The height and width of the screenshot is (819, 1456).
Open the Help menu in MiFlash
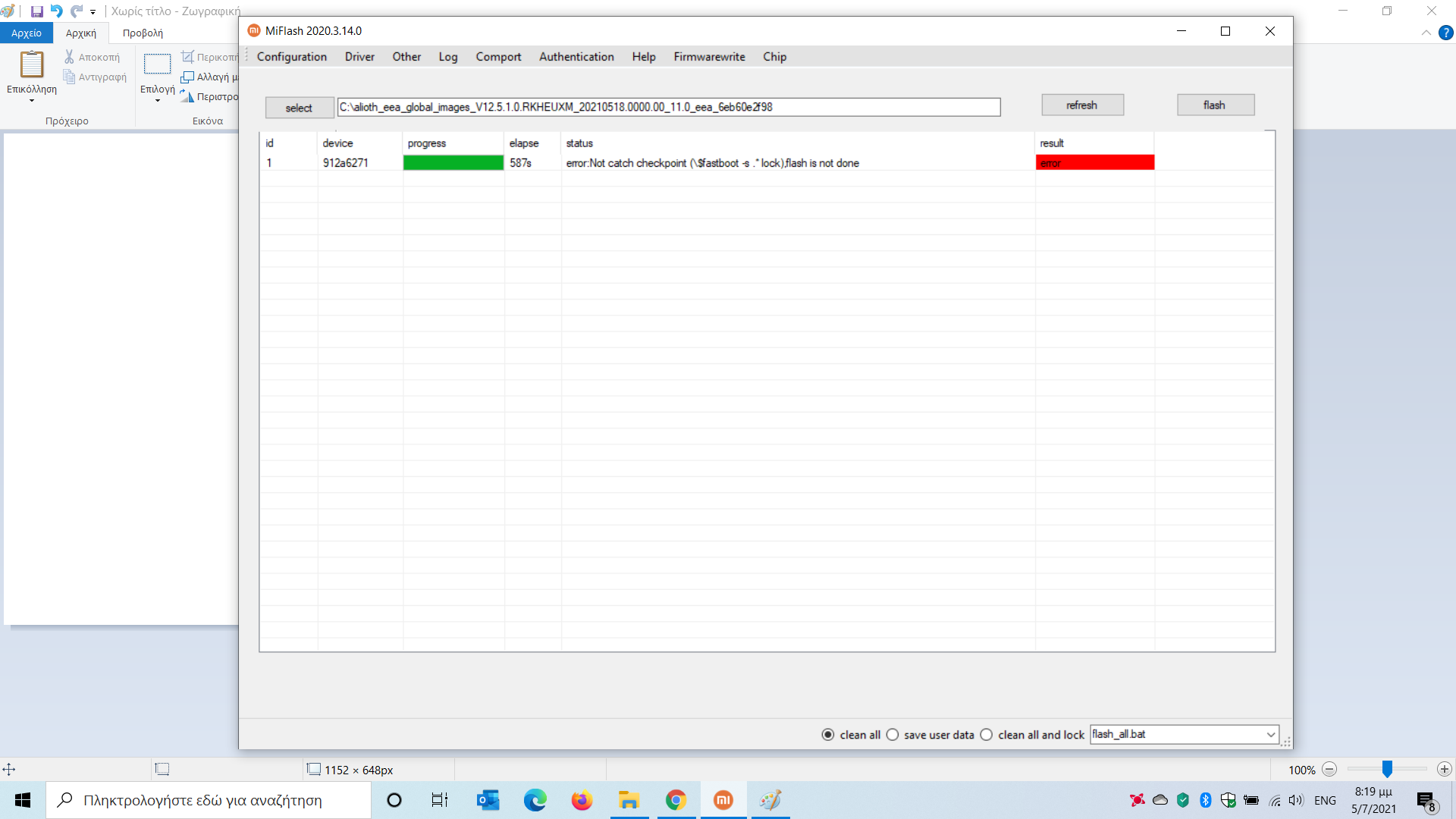click(644, 57)
